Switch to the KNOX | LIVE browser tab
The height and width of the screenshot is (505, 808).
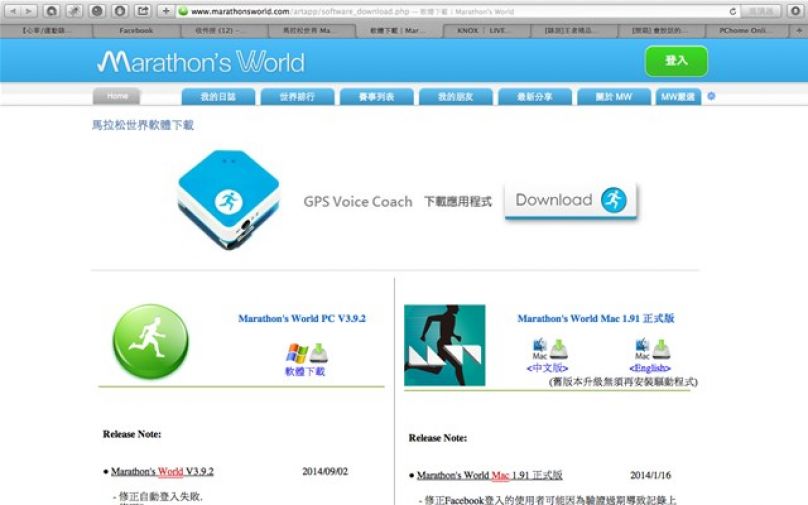click(487, 31)
